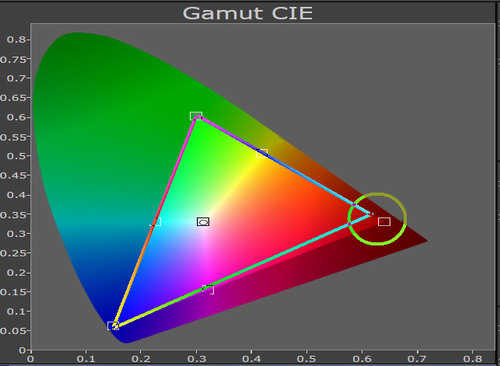The height and width of the screenshot is (366, 500).
Task: Click the white point marker at center
Action: [203, 221]
